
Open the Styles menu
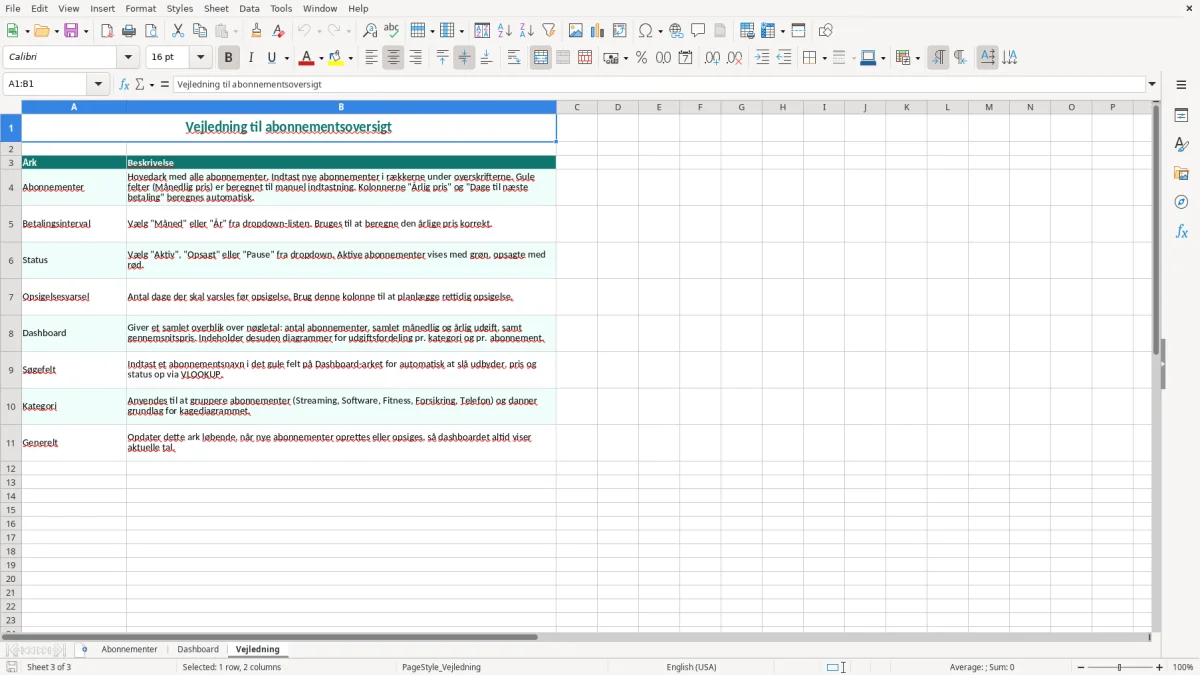[180, 8]
